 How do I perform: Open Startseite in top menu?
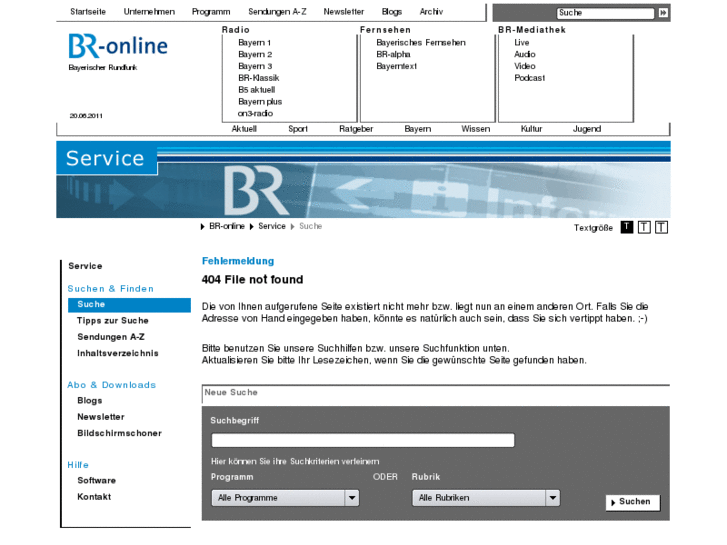point(88,12)
